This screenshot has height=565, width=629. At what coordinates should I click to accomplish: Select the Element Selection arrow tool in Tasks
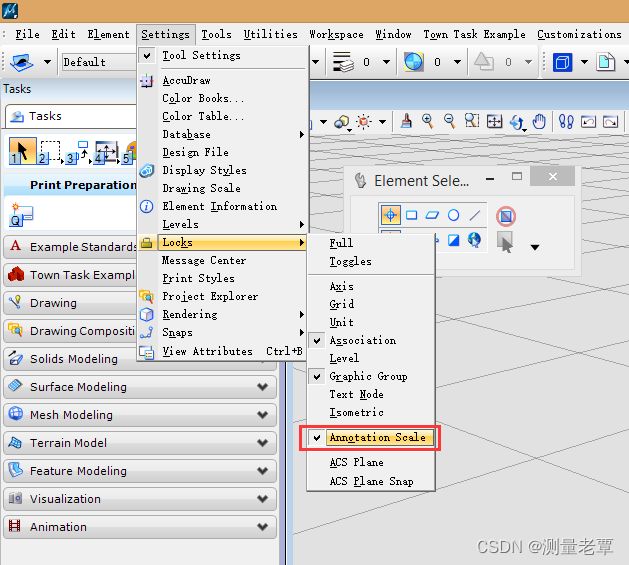click(22, 151)
